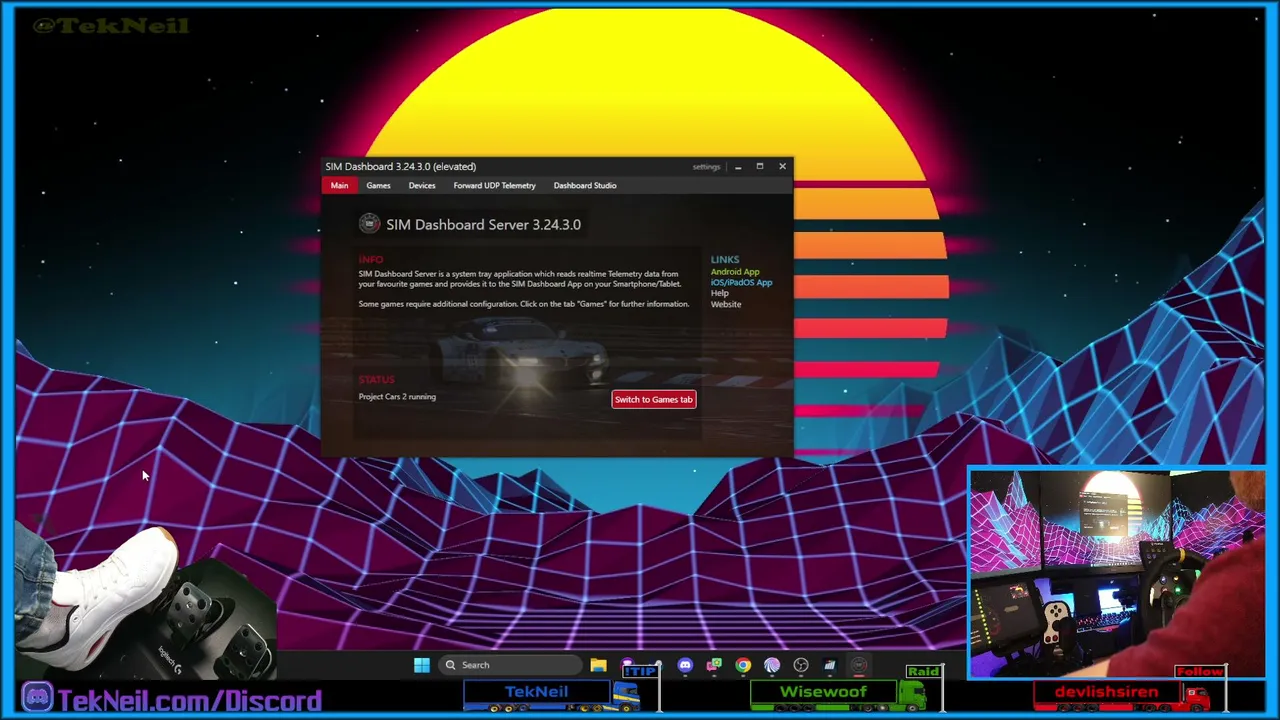Click the SIM Dashboard taskbar icon
Viewport: 1280px width, 720px height.
click(x=859, y=665)
